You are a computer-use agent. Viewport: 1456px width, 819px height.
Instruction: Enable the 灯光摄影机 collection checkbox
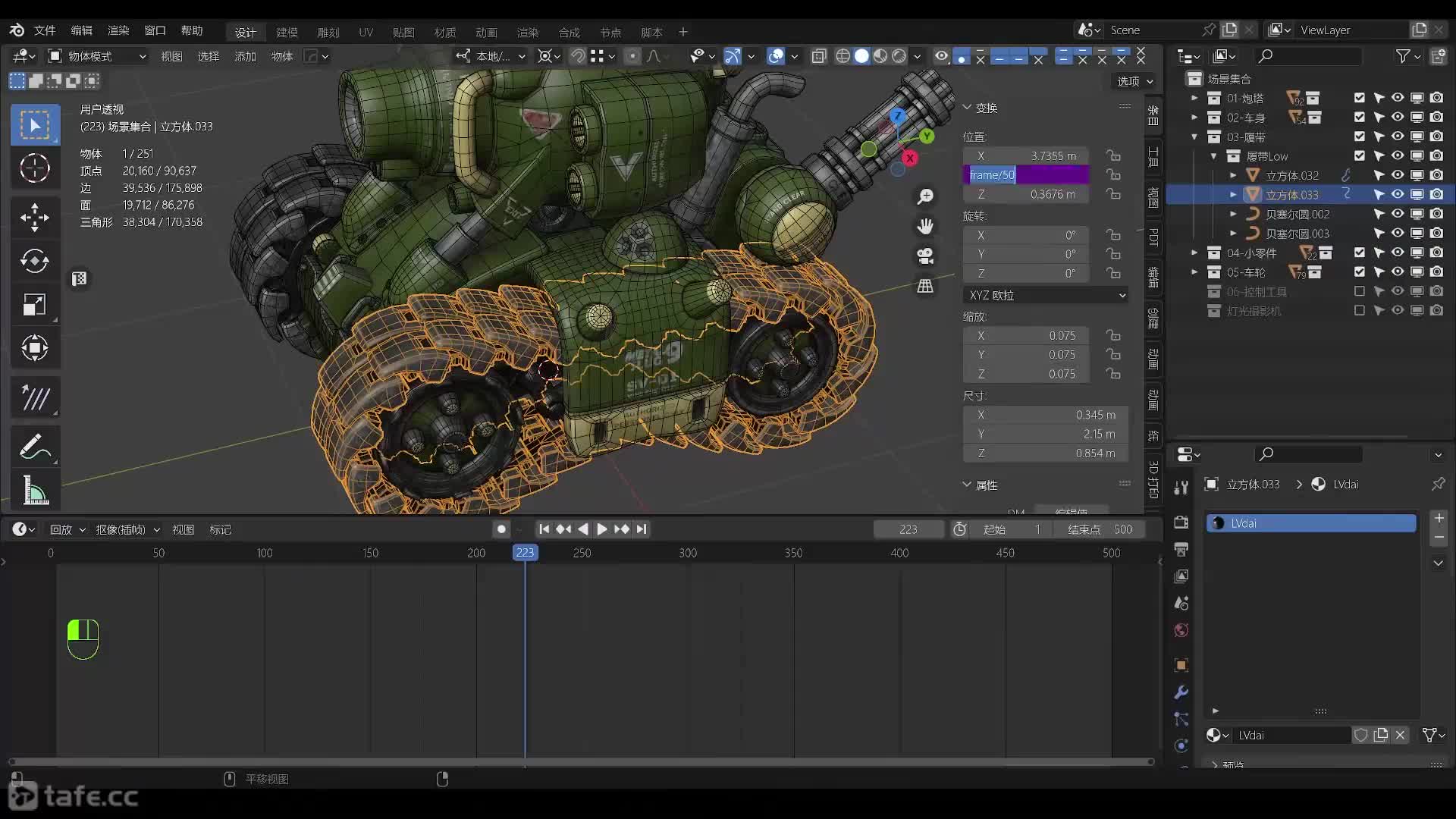click(1360, 311)
